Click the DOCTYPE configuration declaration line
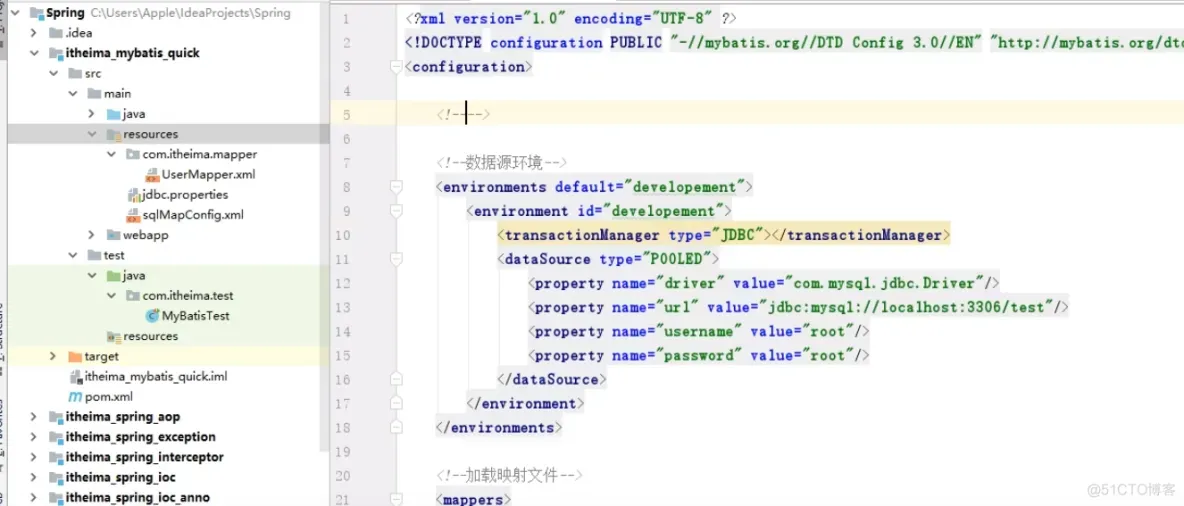The width and height of the screenshot is (1184, 506). pyautogui.click(x=794, y=42)
